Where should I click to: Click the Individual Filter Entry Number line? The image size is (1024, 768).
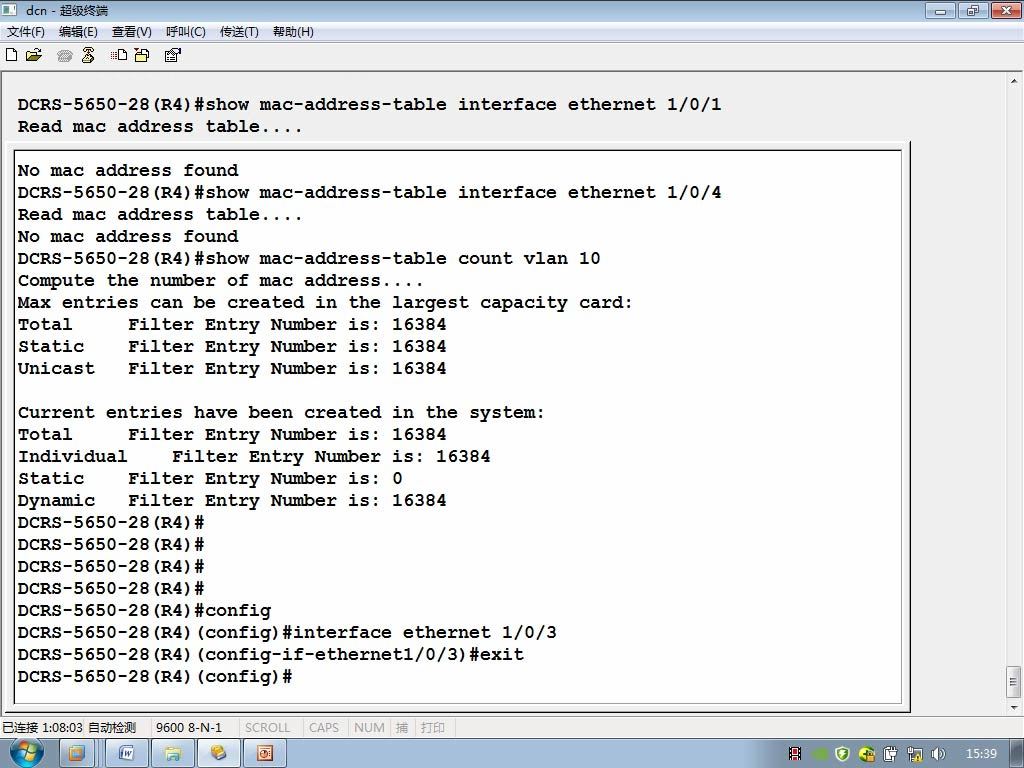(254, 456)
